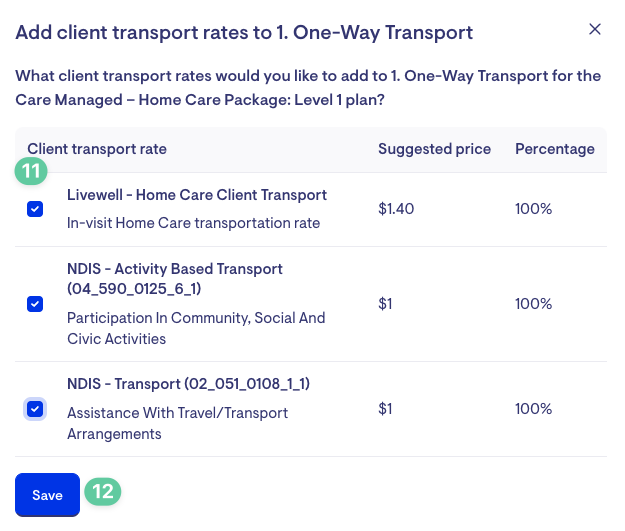Select the Suggested price column header
This screenshot has width=625, height=531.
pos(434,149)
